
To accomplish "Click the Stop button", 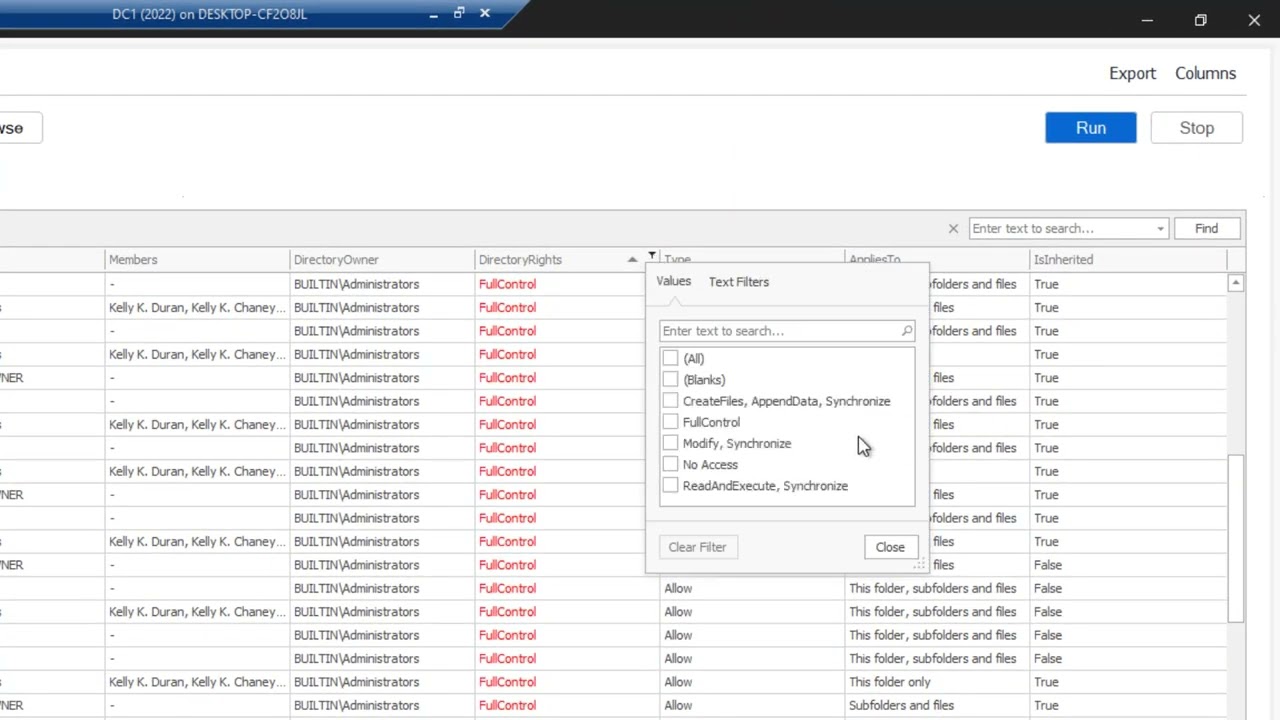I will point(1197,128).
